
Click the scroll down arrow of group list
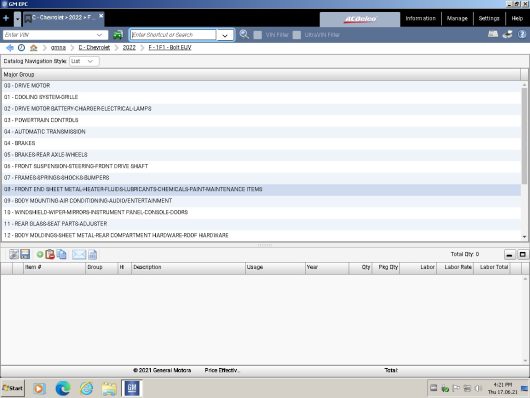(x=524, y=237)
